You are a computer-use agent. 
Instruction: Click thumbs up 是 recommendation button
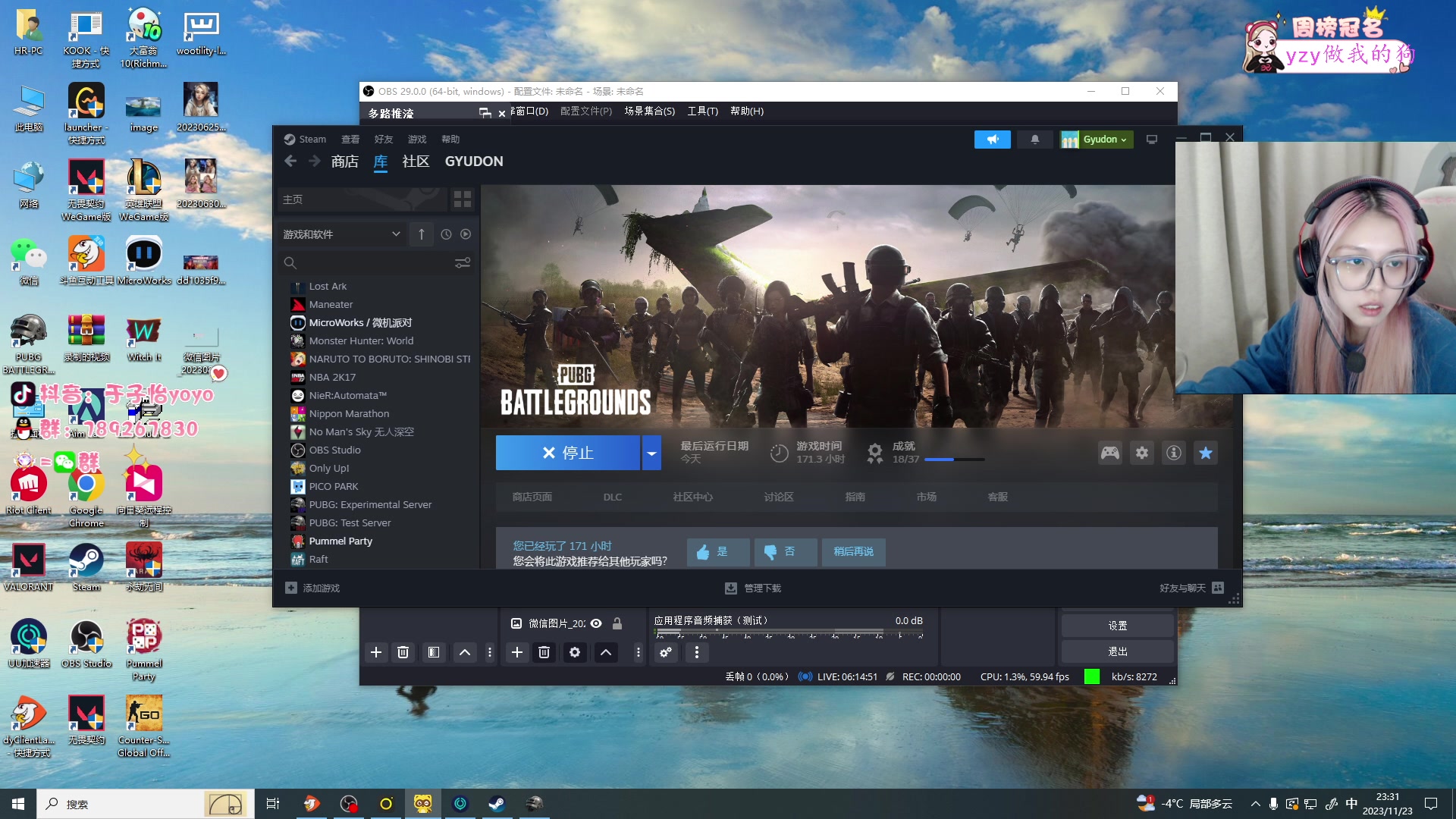pyautogui.click(x=718, y=552)
